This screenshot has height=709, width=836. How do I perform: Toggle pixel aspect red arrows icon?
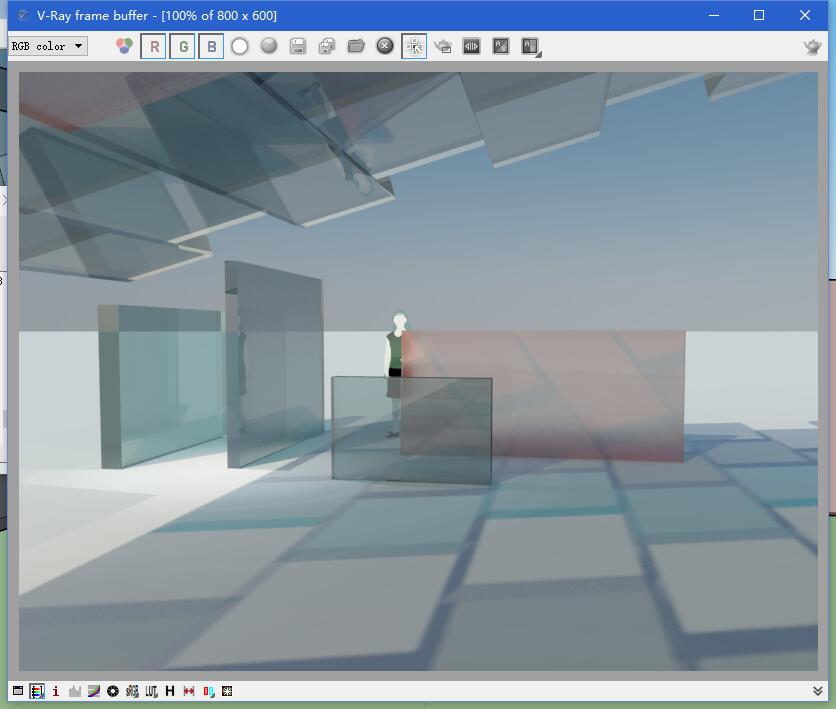189,691
